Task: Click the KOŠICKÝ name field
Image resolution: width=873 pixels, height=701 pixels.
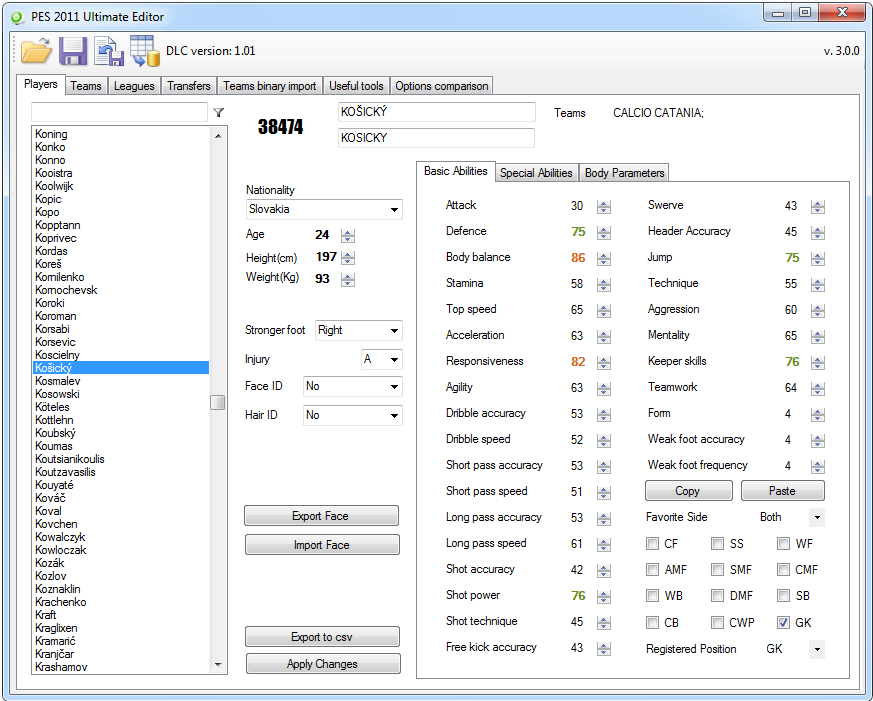Action: pyautogui.click(x=436, y=112)
